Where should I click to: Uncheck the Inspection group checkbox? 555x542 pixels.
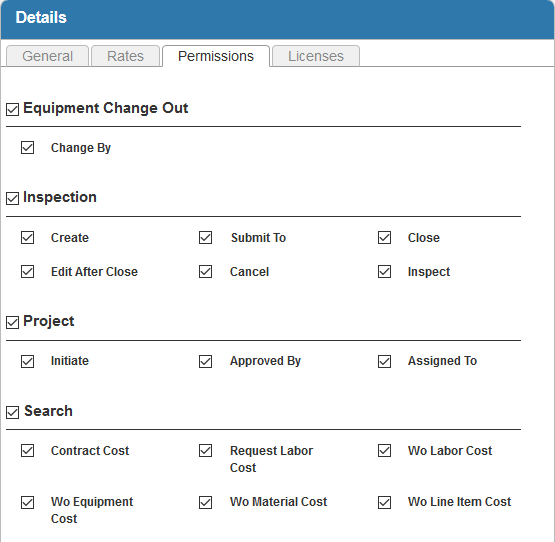pyautogui.click(x=12, y=198)
